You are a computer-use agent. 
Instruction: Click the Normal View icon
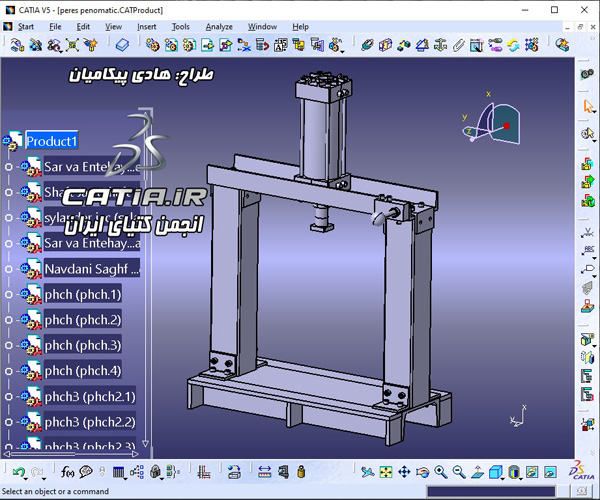477,472
